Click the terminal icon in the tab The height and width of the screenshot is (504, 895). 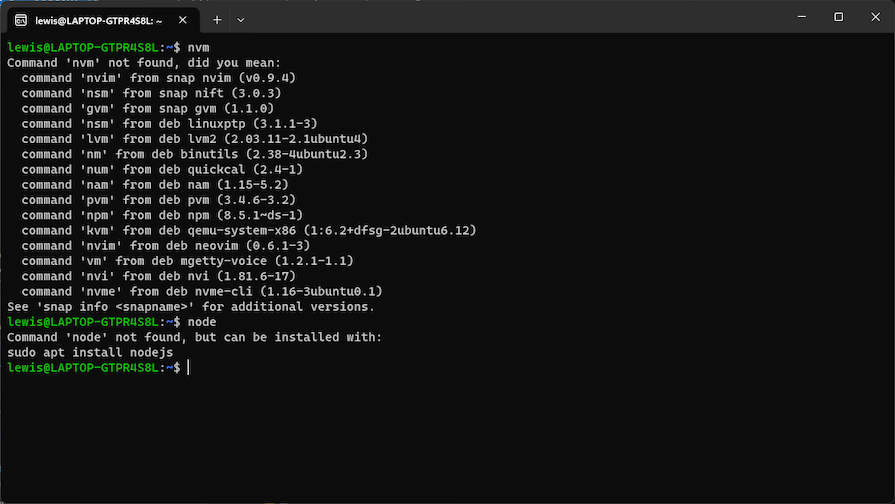(20, 19)
